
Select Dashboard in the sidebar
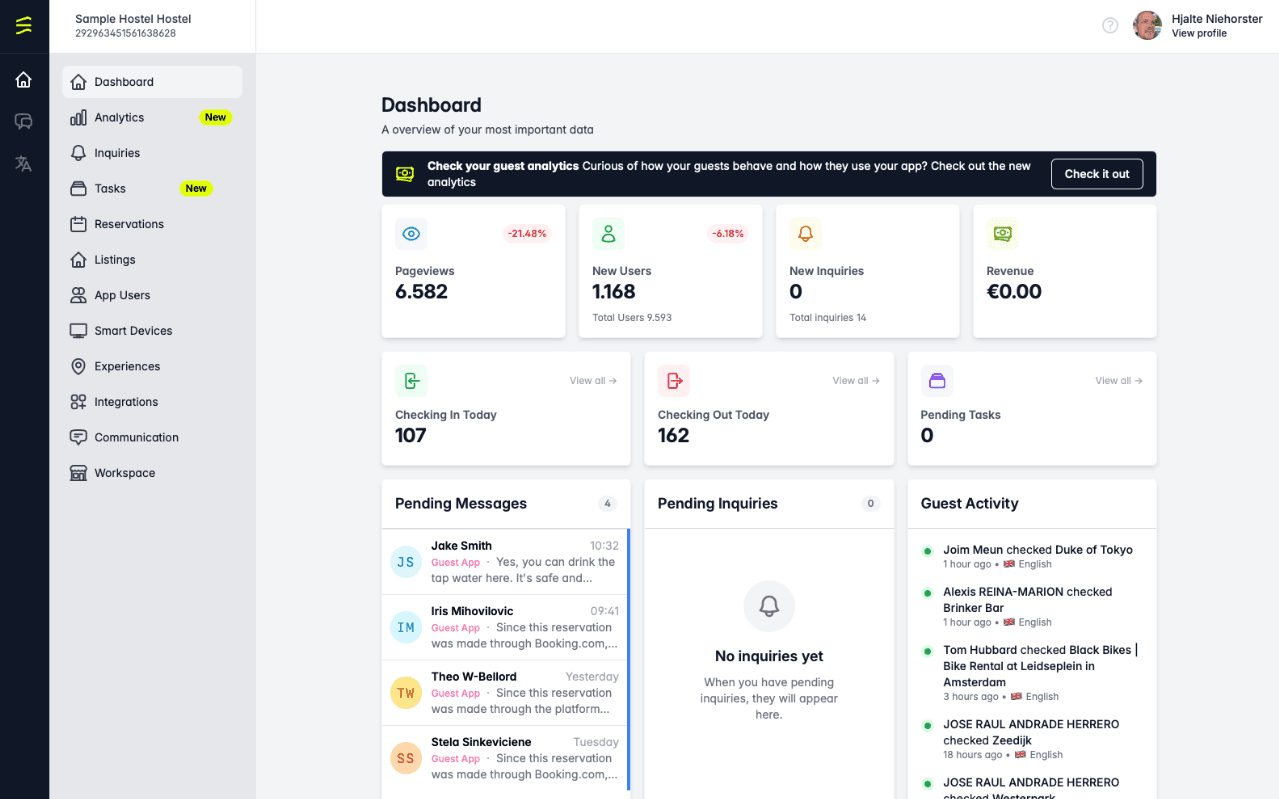tap(152, 82)
